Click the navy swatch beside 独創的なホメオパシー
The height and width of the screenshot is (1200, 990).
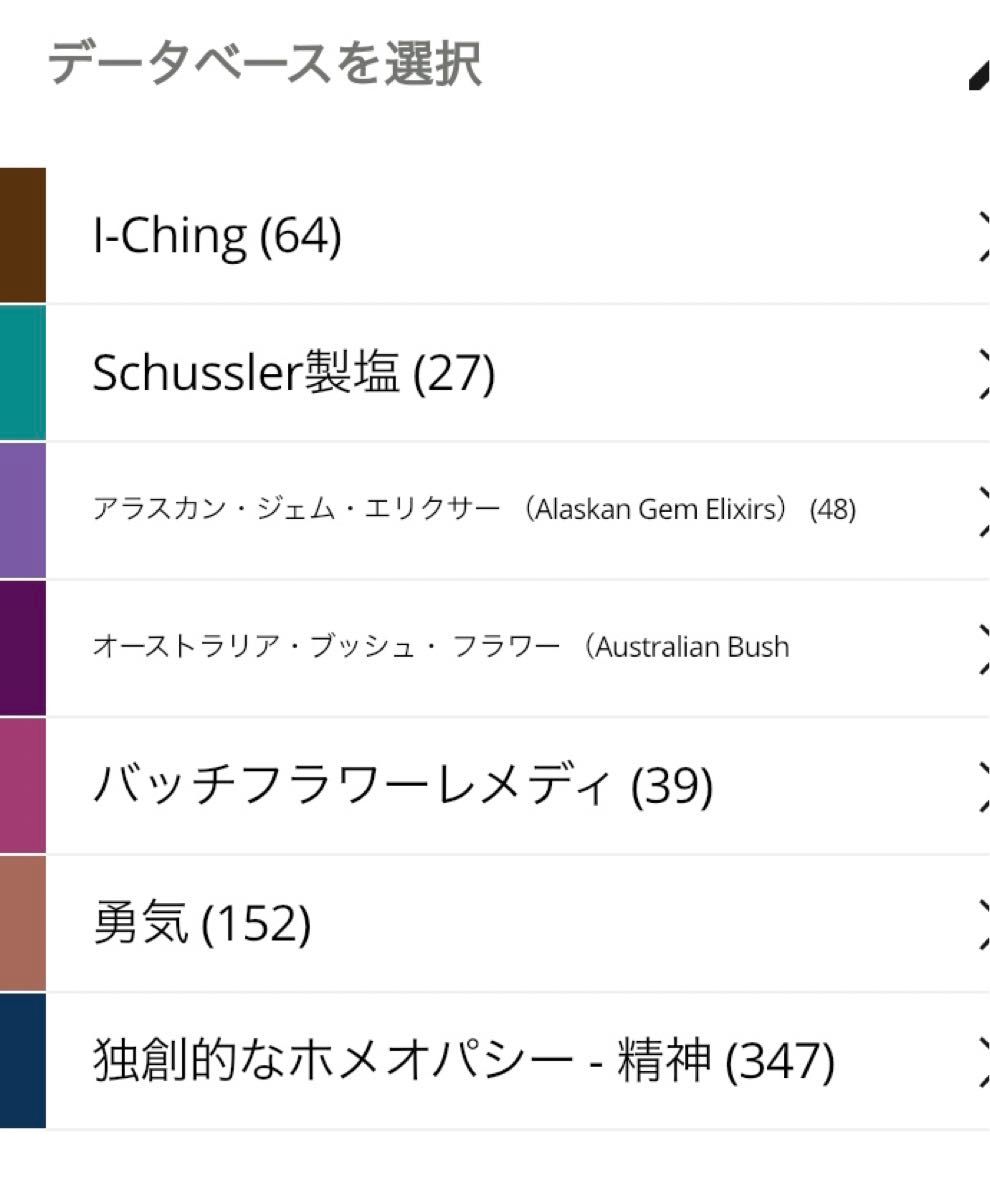coord(22,1060)
